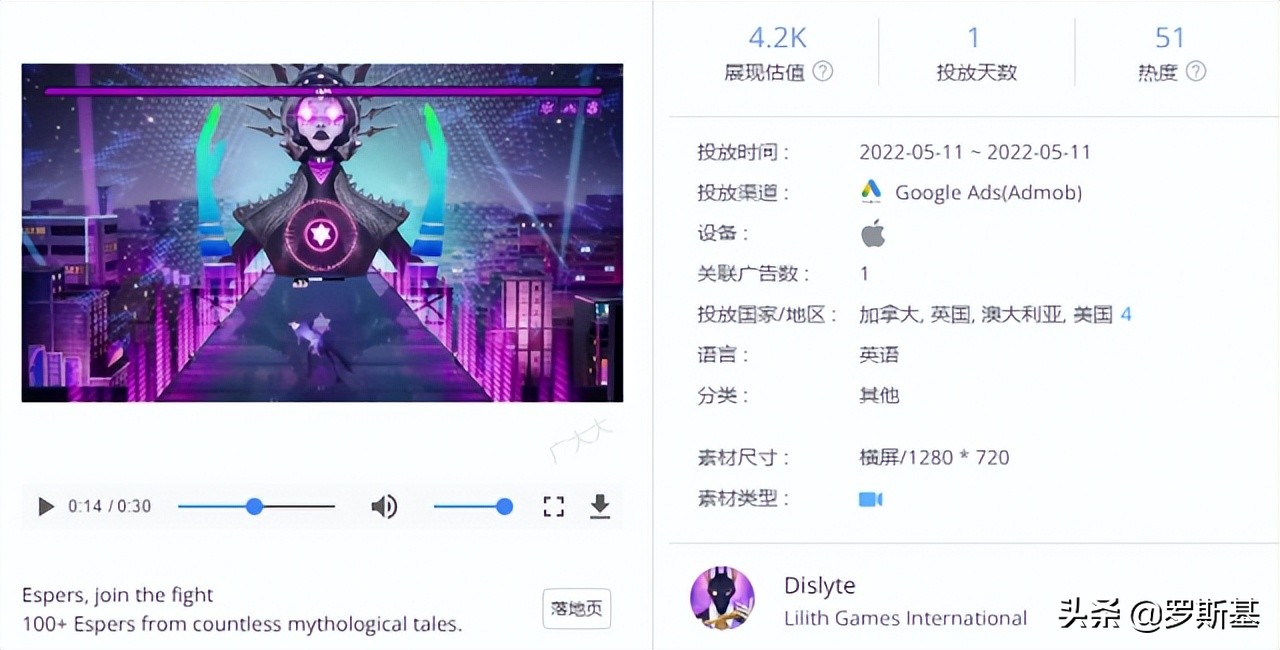Click the 4.2K impression estimate value
Image resolution: width=1280 pixels, height=650 pixels.
coord(777,37)
